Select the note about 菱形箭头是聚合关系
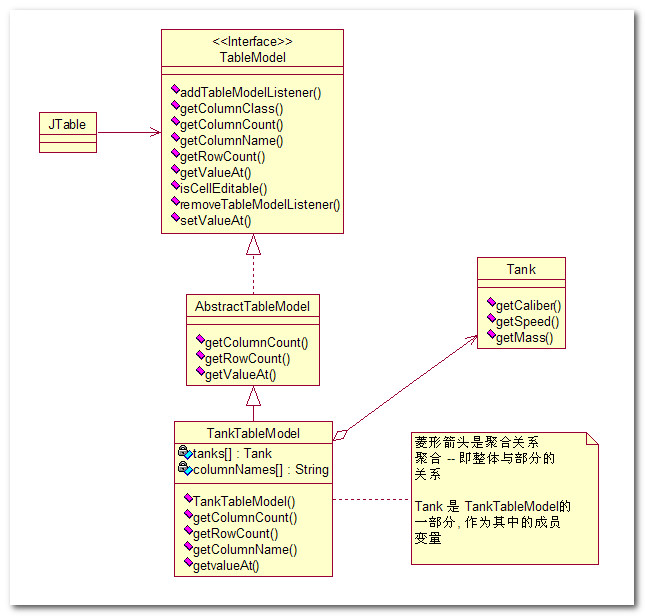 pos(505,498)
